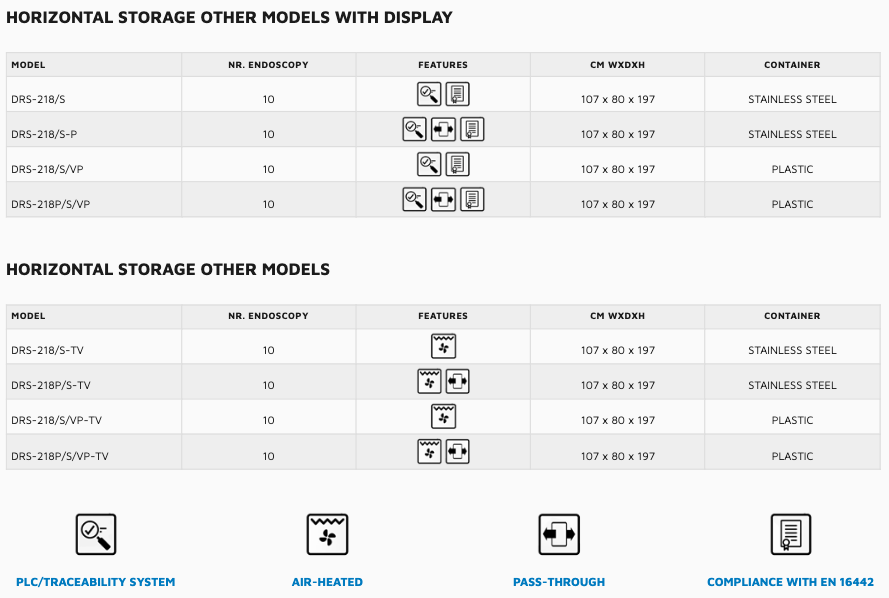Open the COMPLIANCE WITH EN 16442 link
889x598 pixels.
point(791,582)
